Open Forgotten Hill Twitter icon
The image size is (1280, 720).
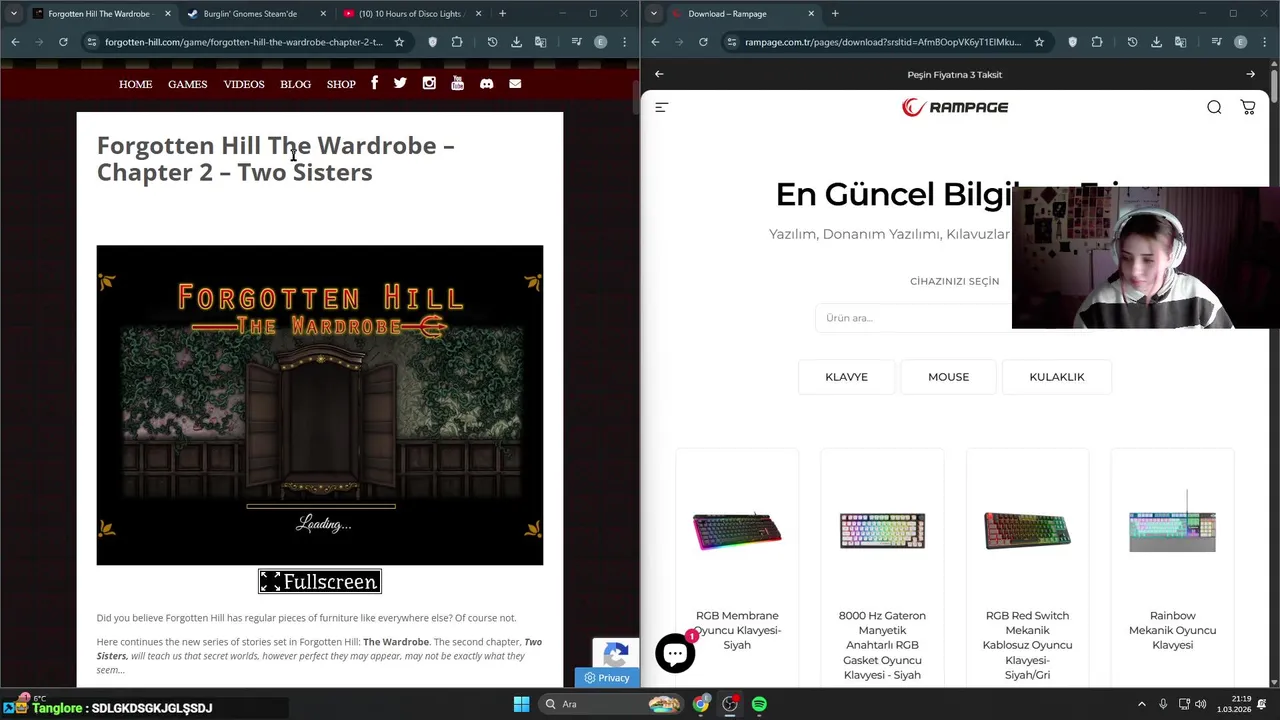coord(400,83)
